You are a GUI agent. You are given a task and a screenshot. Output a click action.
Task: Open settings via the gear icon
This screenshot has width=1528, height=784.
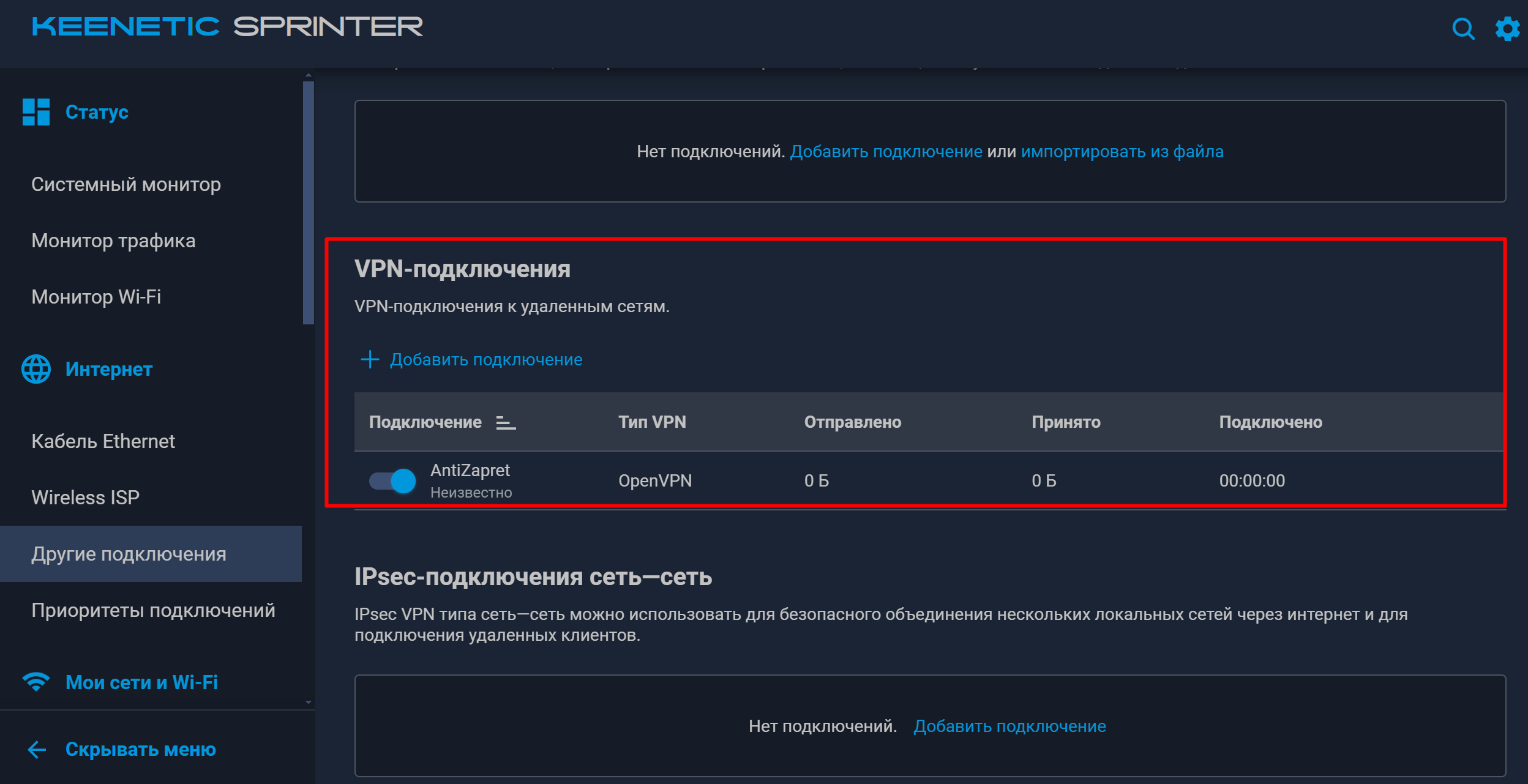pos(1507,29)
